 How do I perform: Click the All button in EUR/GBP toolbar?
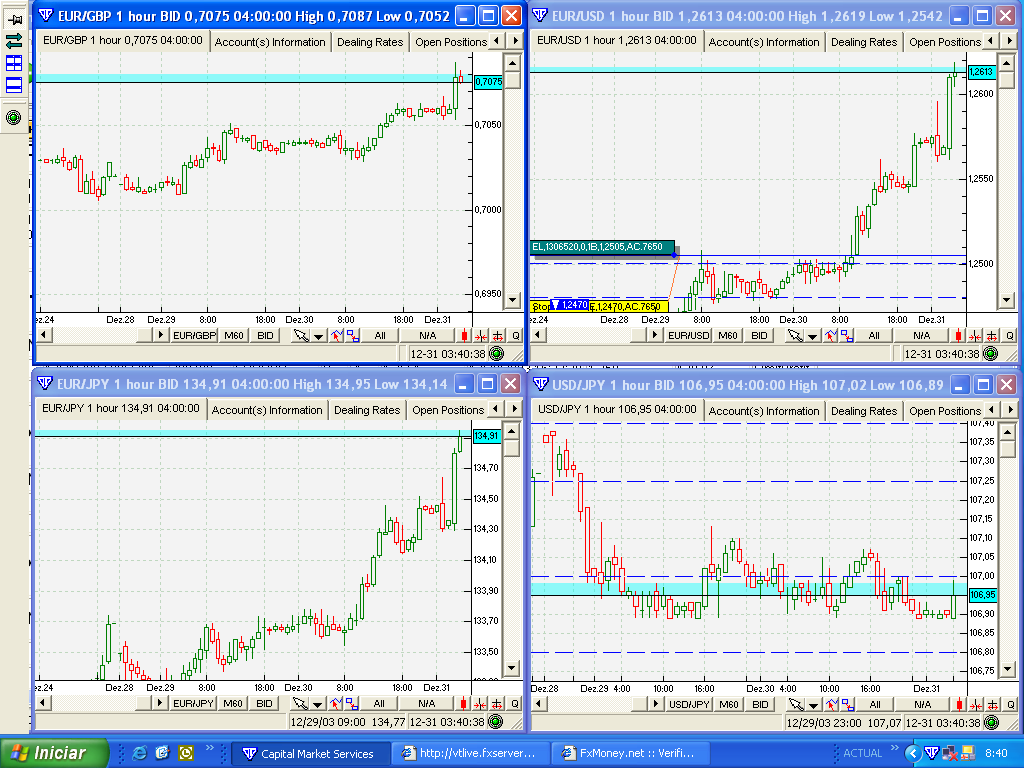(380, 336)
